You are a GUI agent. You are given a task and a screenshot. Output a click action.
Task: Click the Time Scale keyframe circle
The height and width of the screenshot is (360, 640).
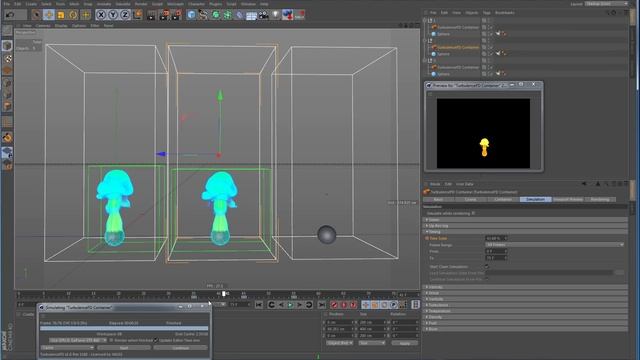(x=427, y=238)
